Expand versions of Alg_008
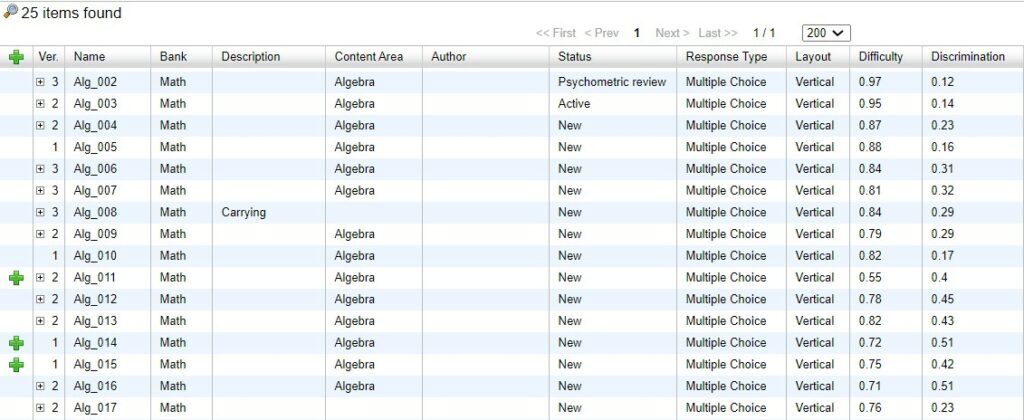 pyautogui.click(x=40, y=212)
